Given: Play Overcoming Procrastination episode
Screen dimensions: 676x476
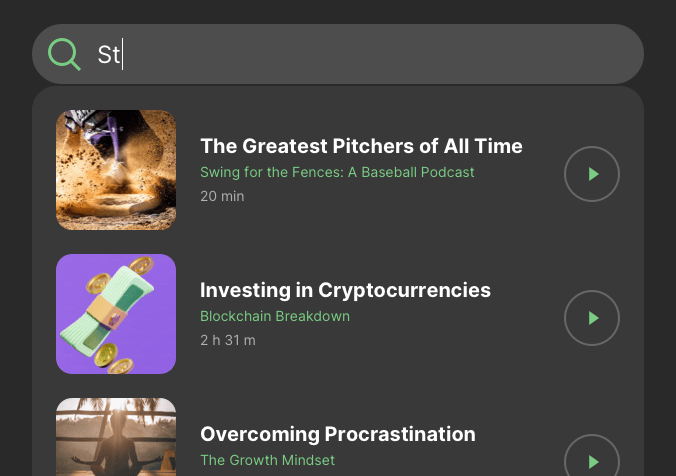Looking at the screenshot, I should [592, 460].
